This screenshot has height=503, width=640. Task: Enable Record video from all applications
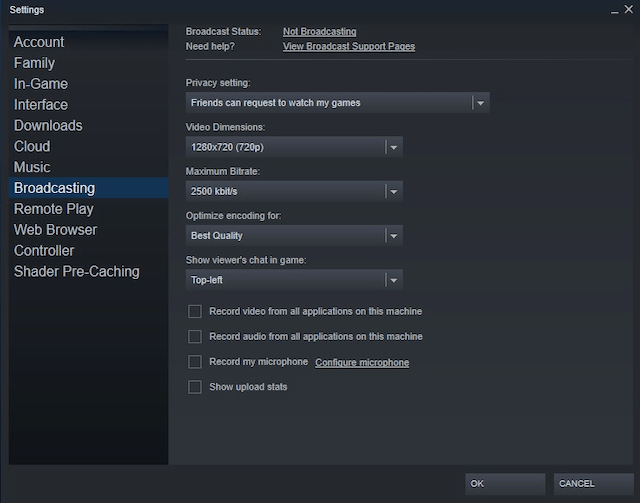(195, 312)
